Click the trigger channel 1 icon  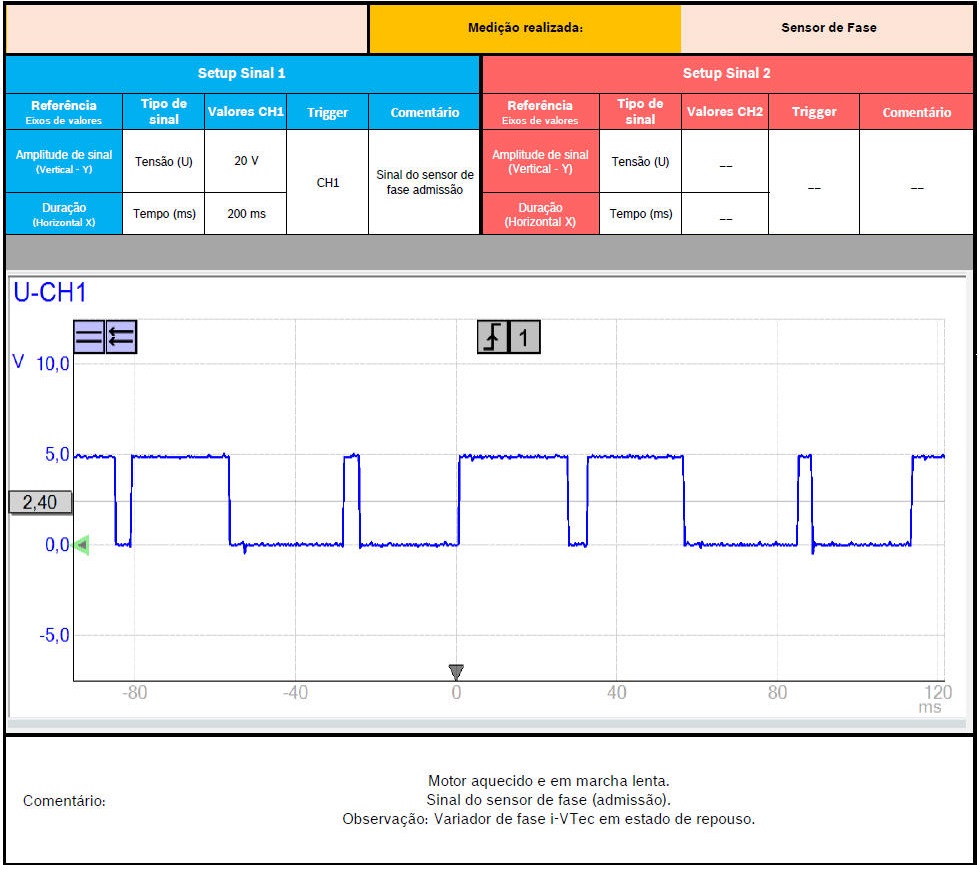point(524,338)
